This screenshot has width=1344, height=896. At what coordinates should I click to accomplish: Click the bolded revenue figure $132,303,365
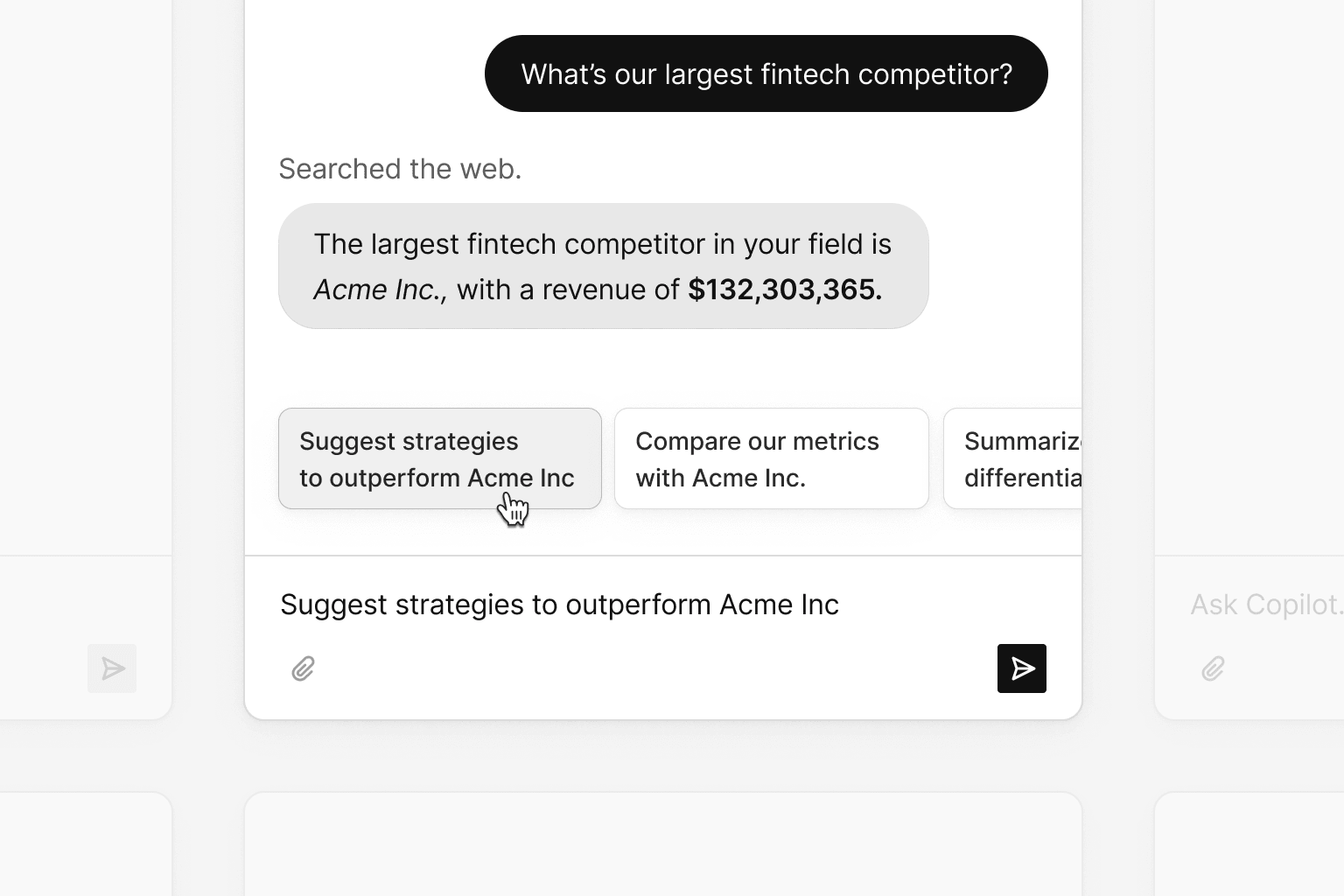point(784,289)
